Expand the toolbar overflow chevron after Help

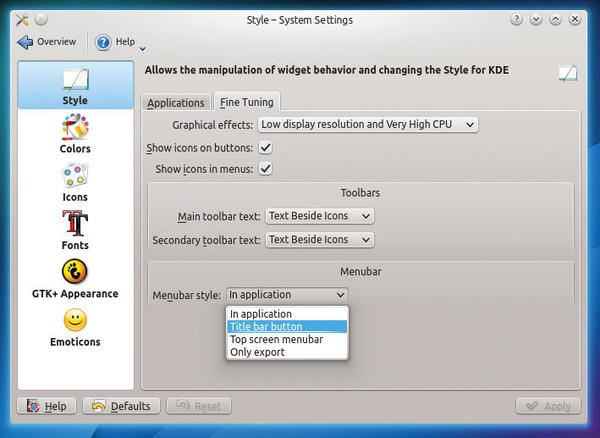[142, 49]
